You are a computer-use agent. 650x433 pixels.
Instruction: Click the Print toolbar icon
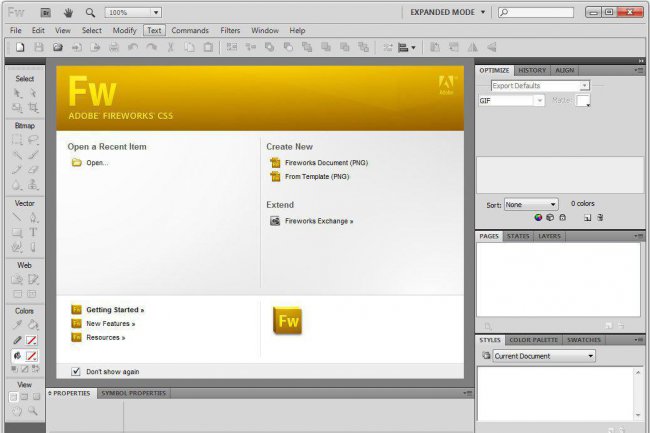click(x=114, y=47)
